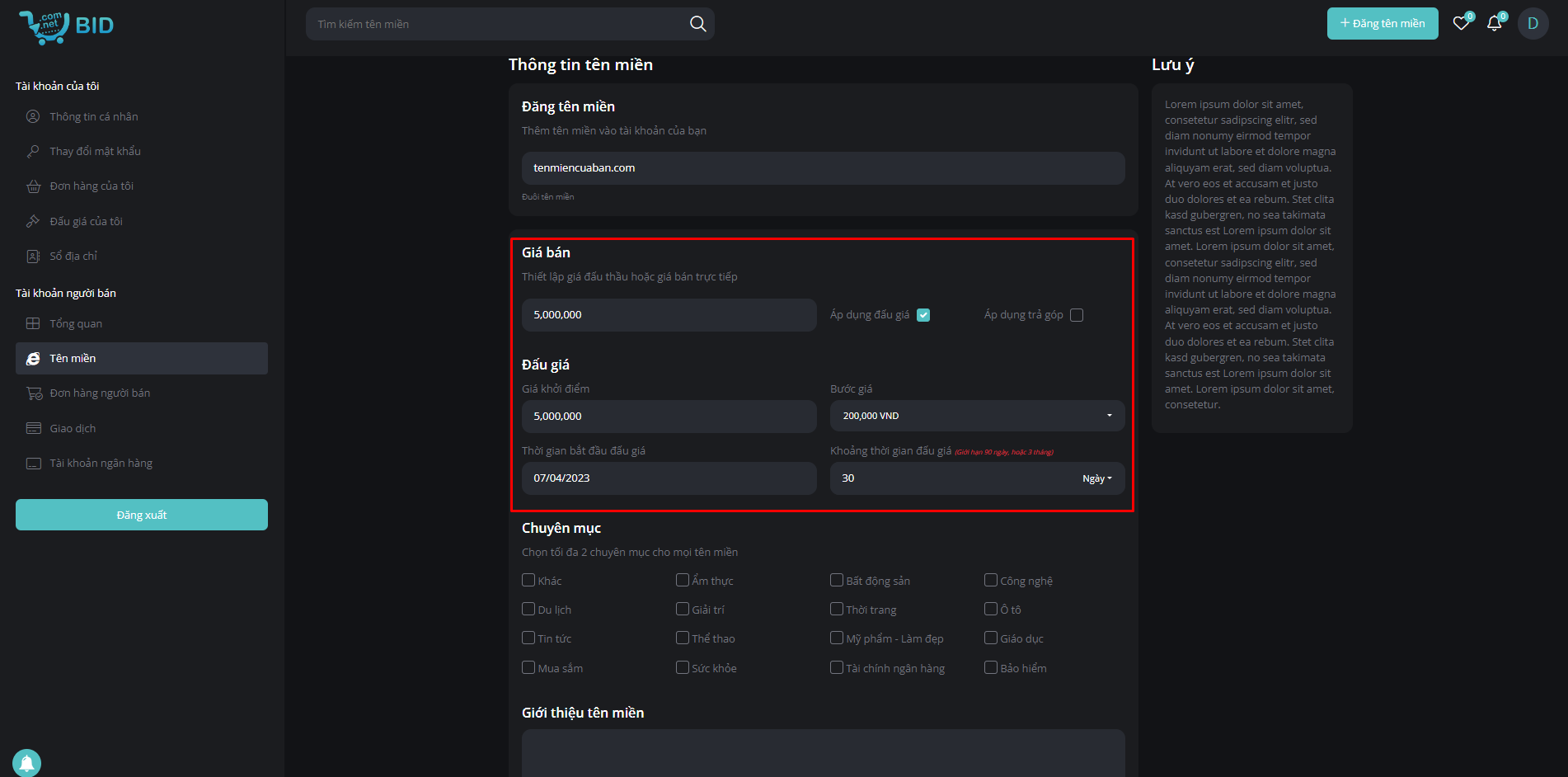This screenshot has width=1568, height=777.
Task: Open the wishlist heart icon
Action: pos(1461,23)
